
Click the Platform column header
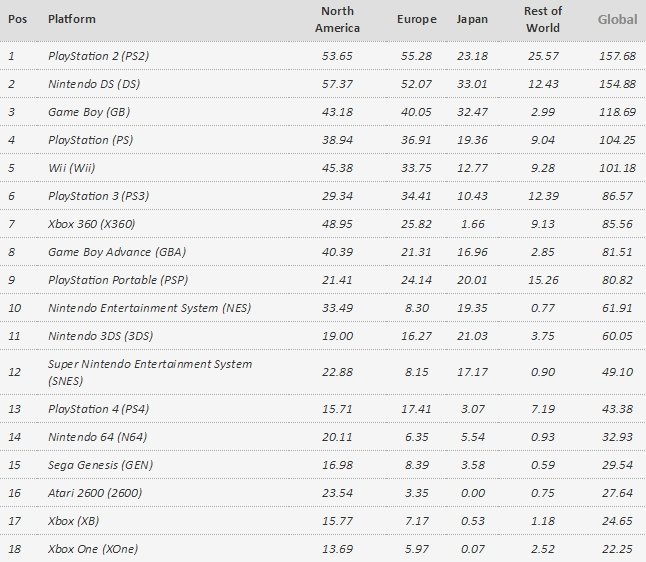click(72, 19)
